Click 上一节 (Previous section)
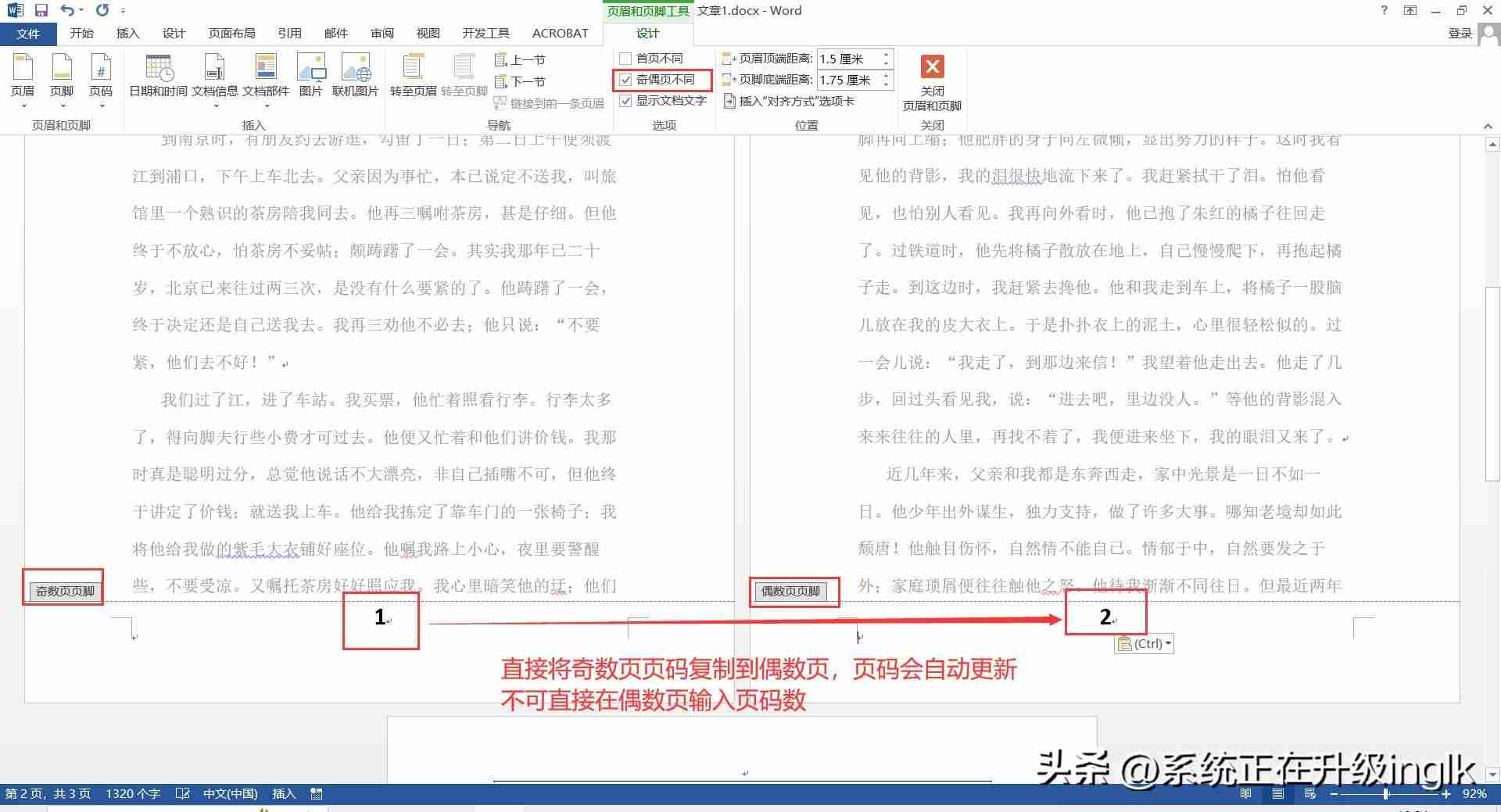1501x812 pixels. tap(520, 59)
